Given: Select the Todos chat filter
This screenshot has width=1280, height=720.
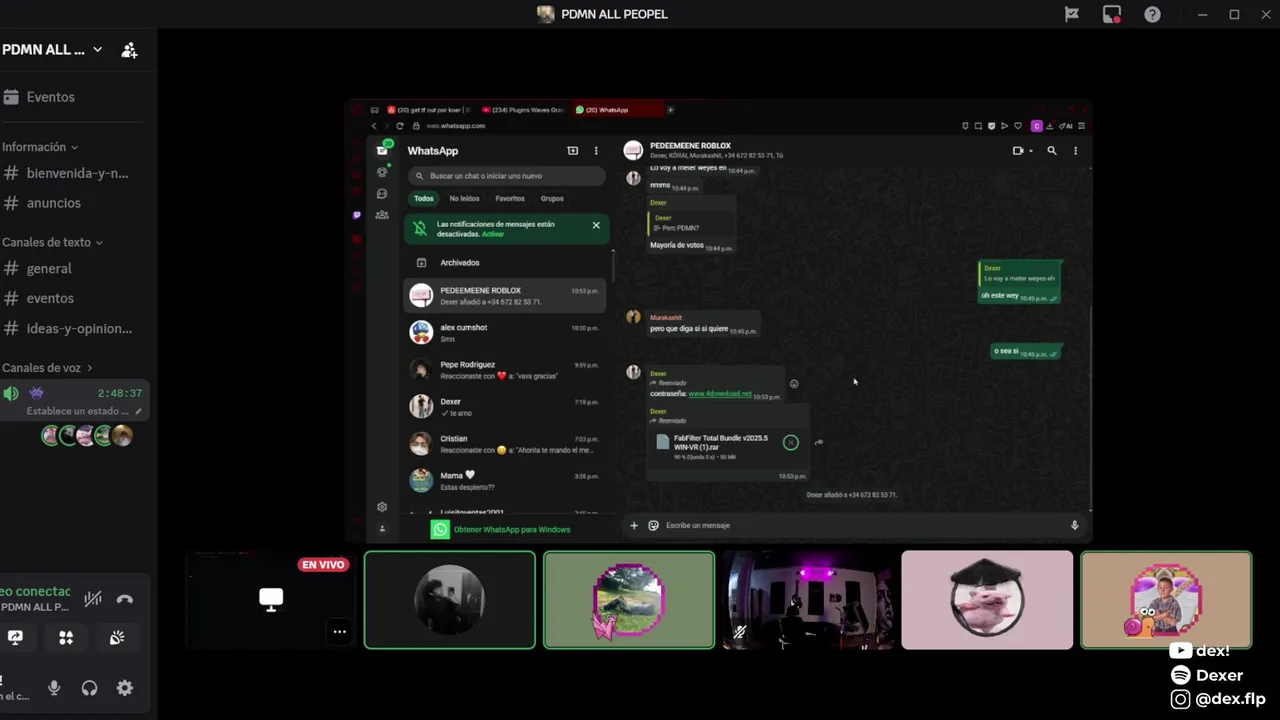Looking at the screenshot, I should pos(424,199).
